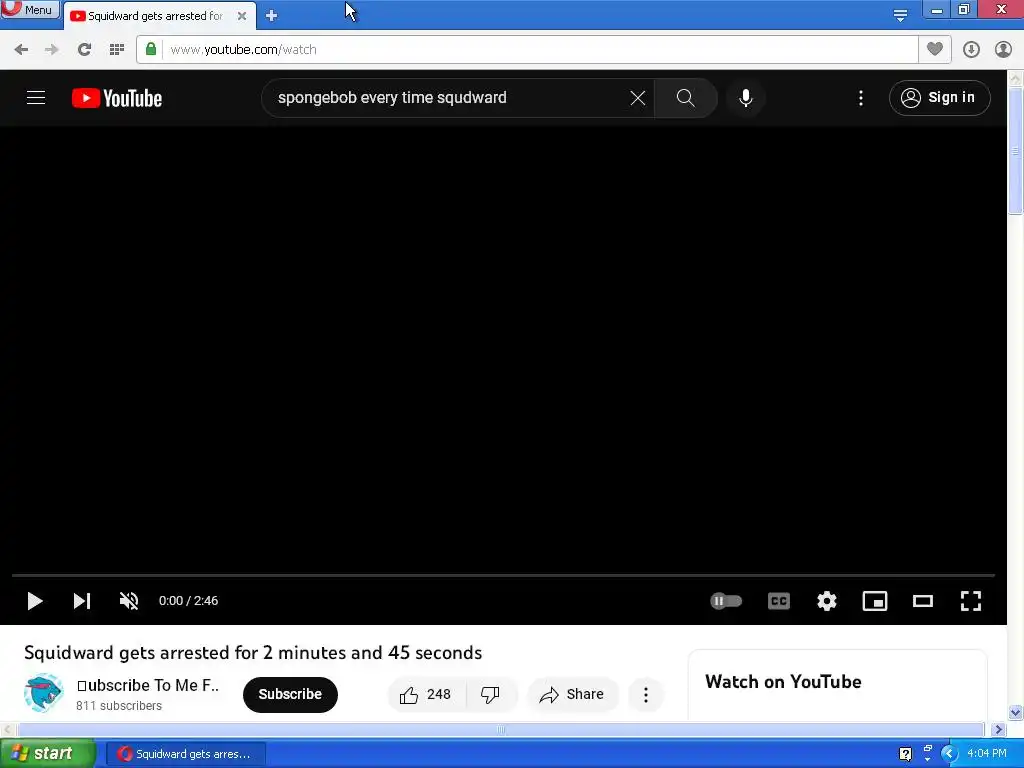
Task: Unmute the video volume
Action: (x=129, y=601)
